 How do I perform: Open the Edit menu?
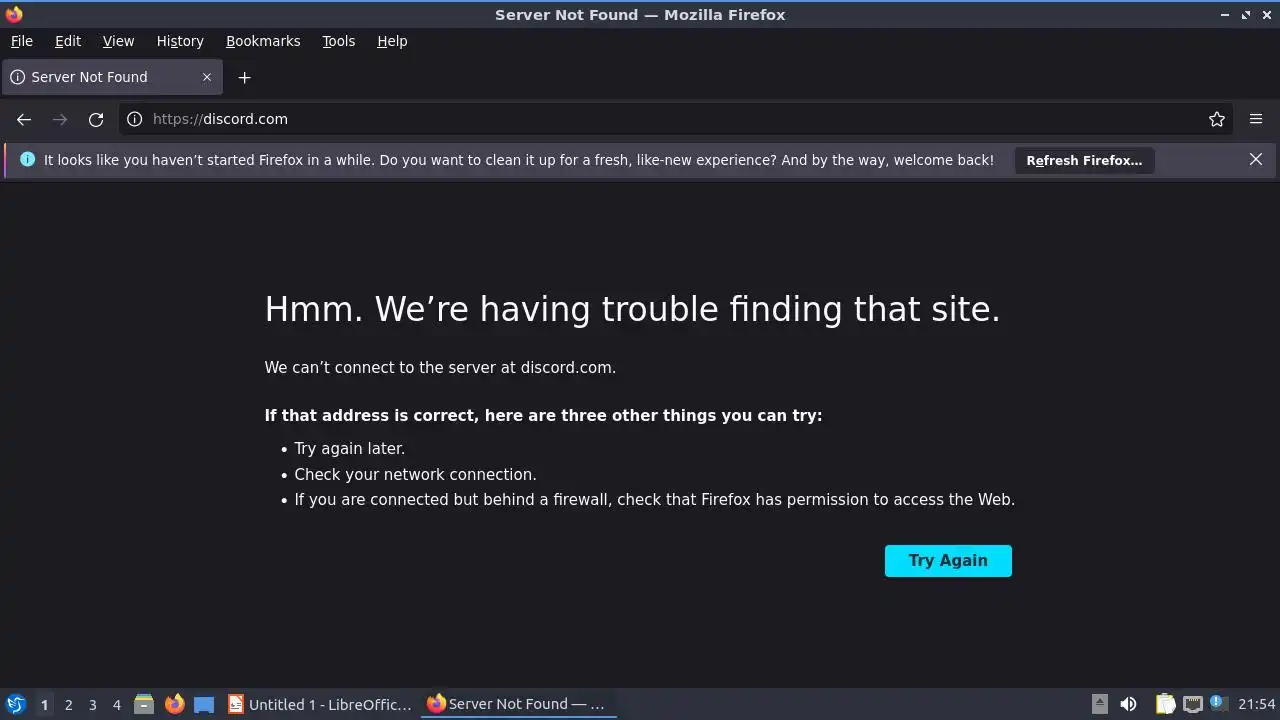[x=68, y=41]
